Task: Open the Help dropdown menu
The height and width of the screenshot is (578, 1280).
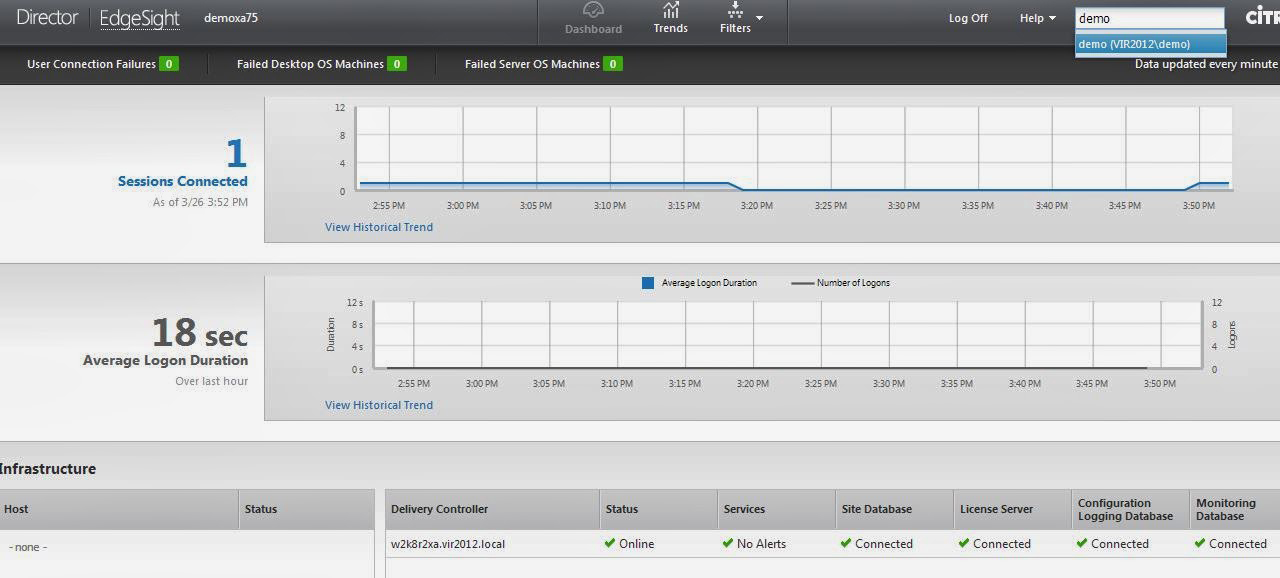Action: pos(1038,18)
